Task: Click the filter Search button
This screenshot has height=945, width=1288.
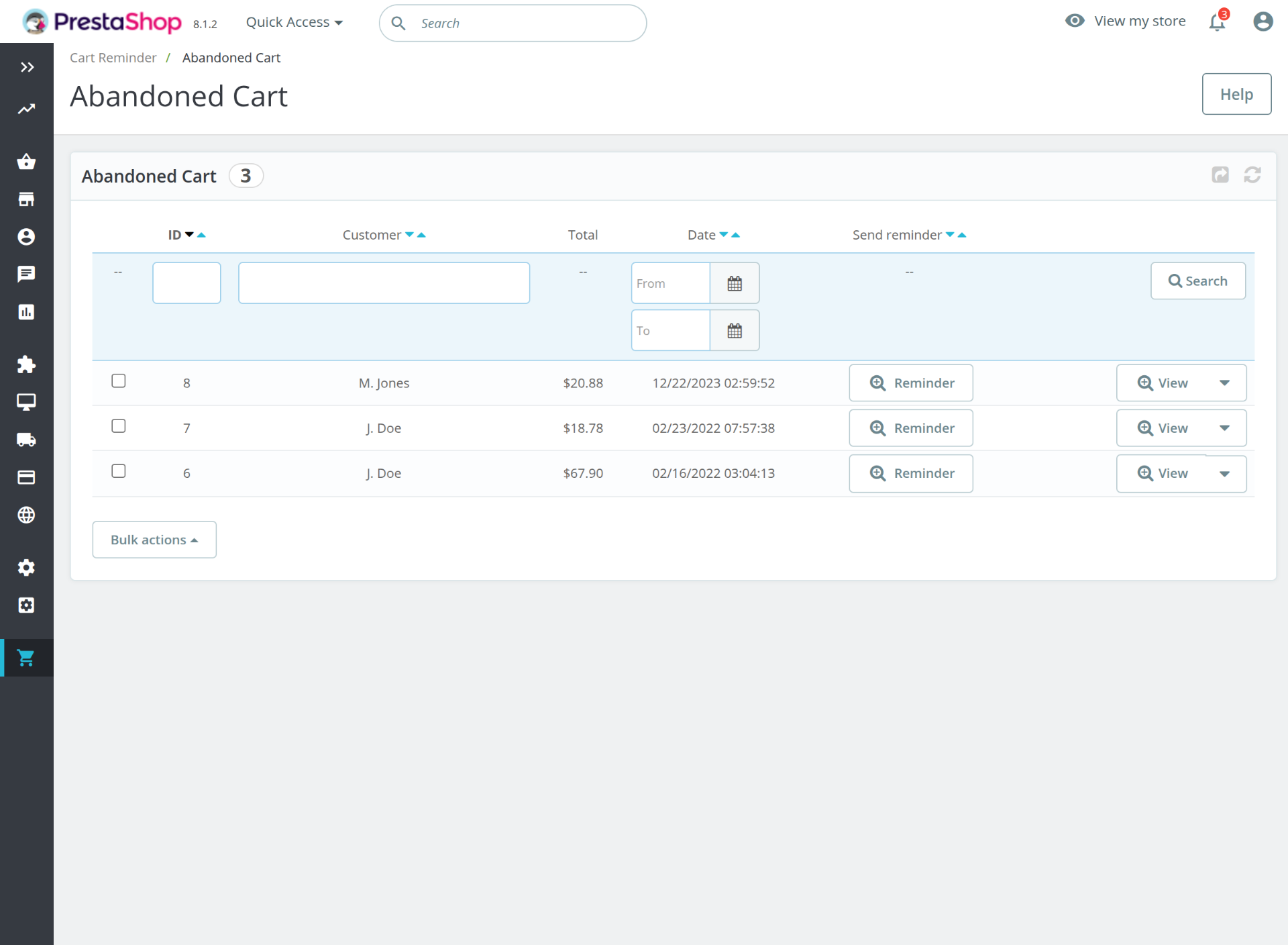Action: click(x=1197, y=281)
